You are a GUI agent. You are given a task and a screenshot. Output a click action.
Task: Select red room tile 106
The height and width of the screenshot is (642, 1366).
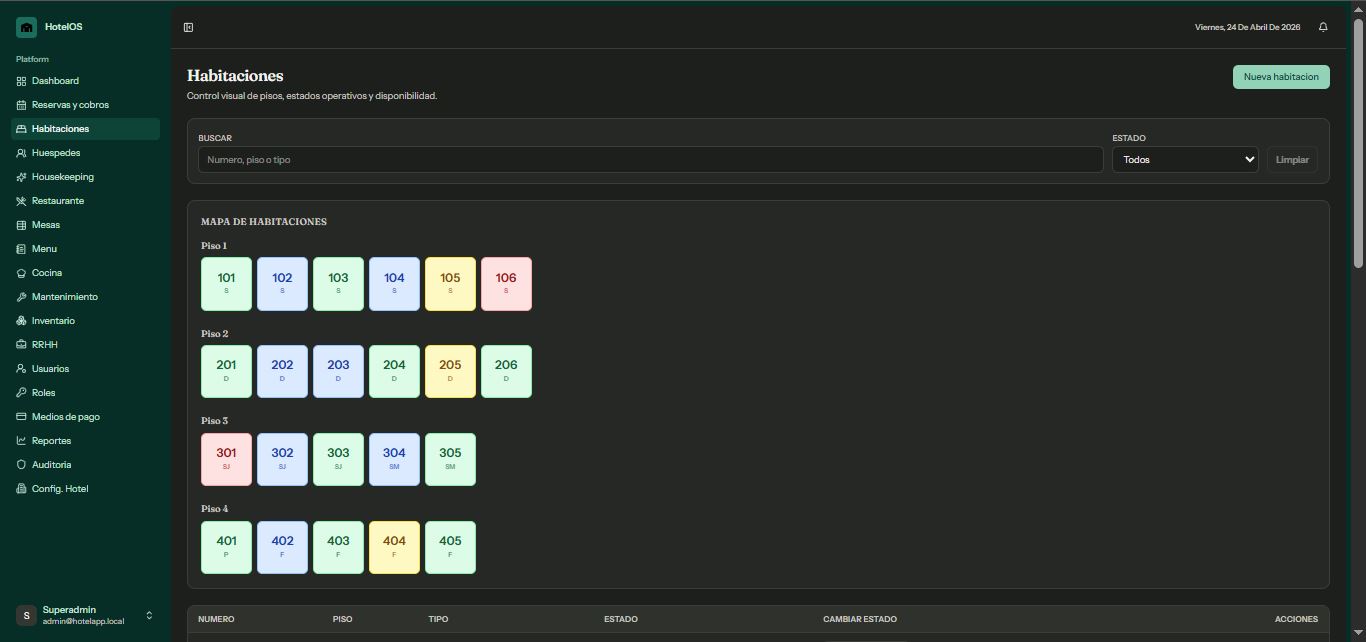(x=506, y=284)
